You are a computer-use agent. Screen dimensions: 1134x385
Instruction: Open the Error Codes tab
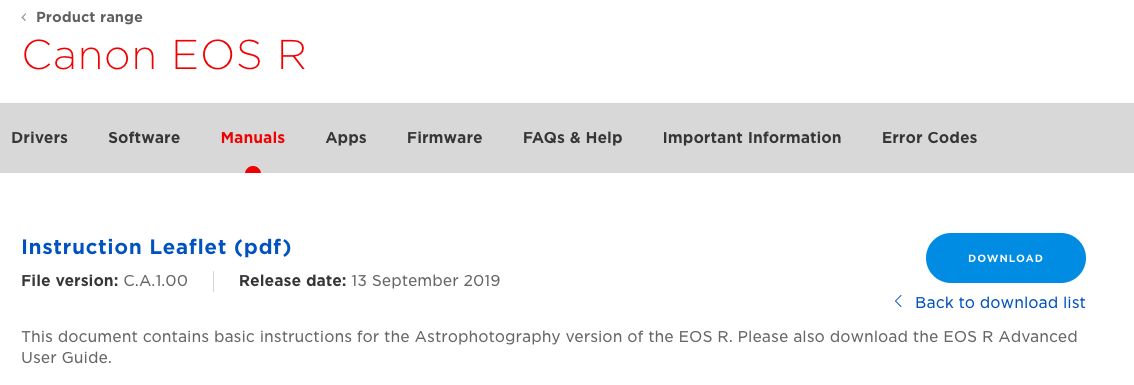tap(929, 138)
